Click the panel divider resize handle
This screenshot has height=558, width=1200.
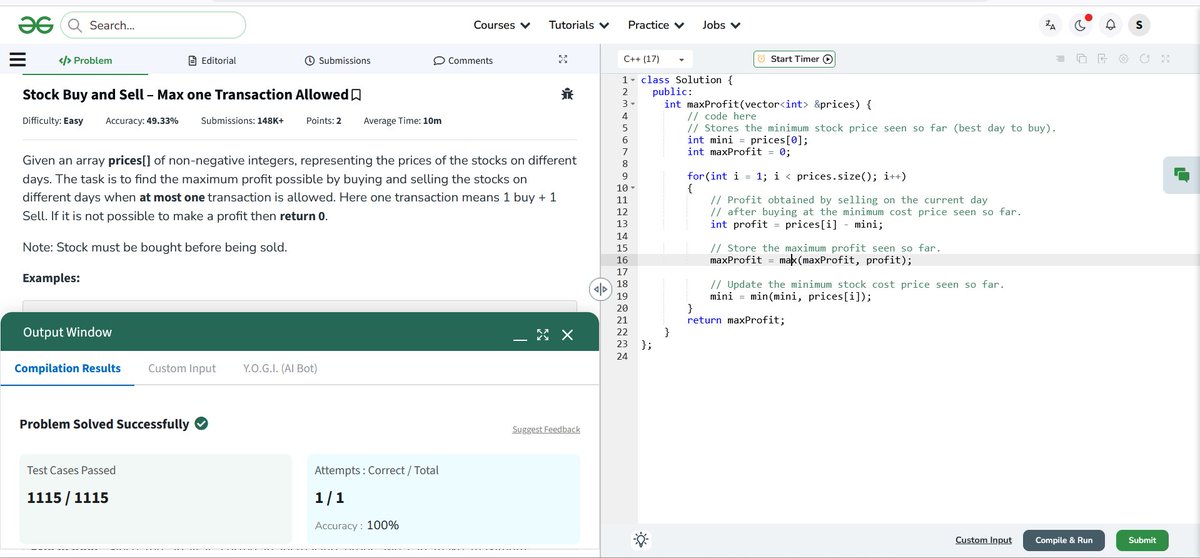(600, 289)
